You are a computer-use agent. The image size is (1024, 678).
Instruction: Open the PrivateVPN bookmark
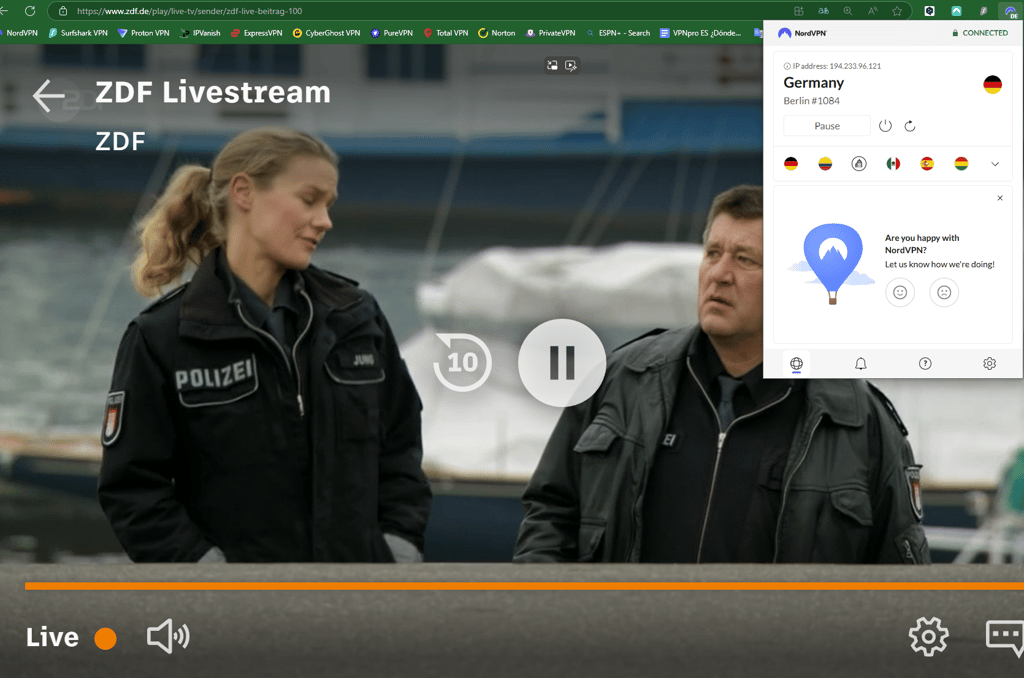pos(551,33)
